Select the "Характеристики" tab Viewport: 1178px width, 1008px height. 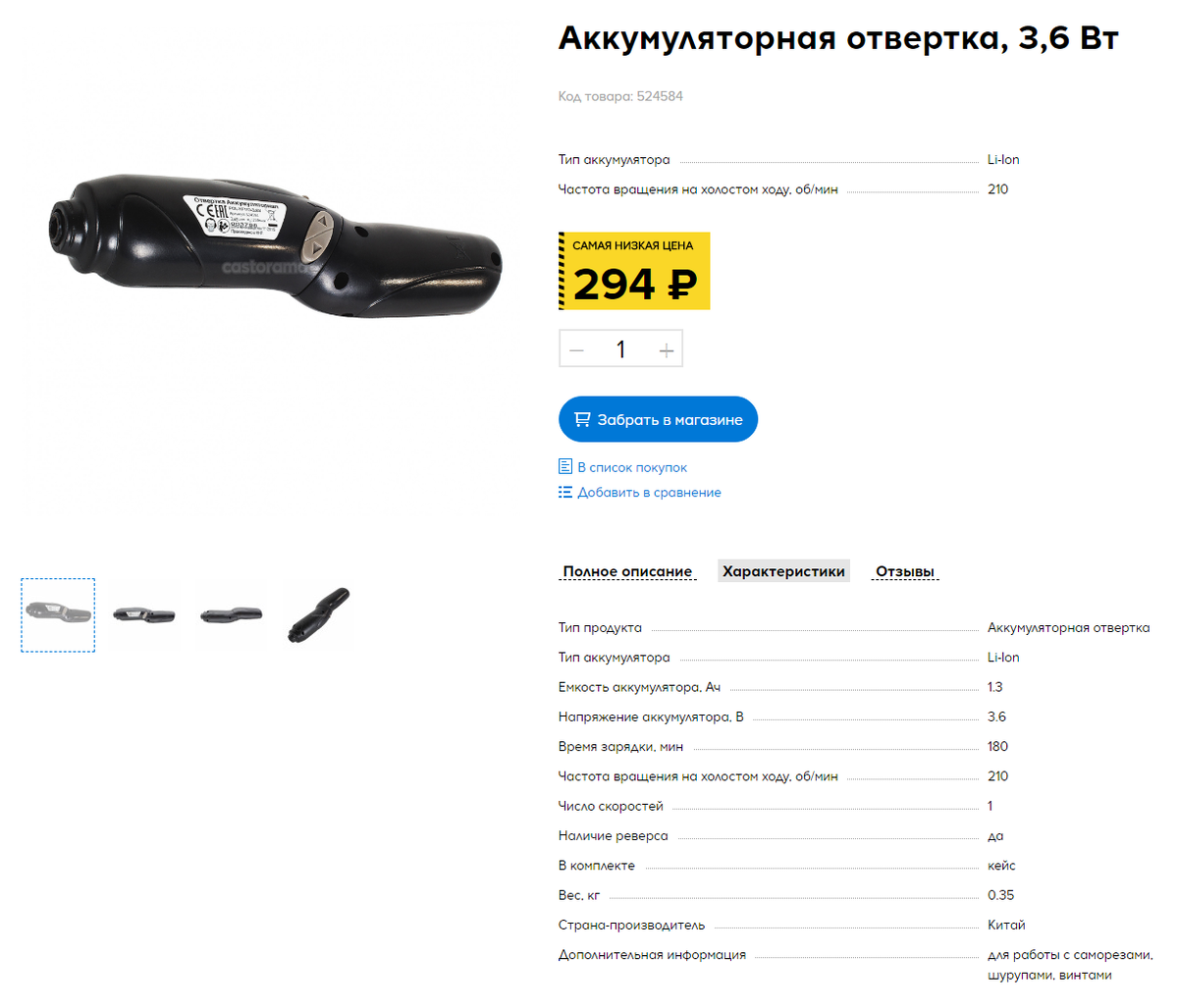783,571
